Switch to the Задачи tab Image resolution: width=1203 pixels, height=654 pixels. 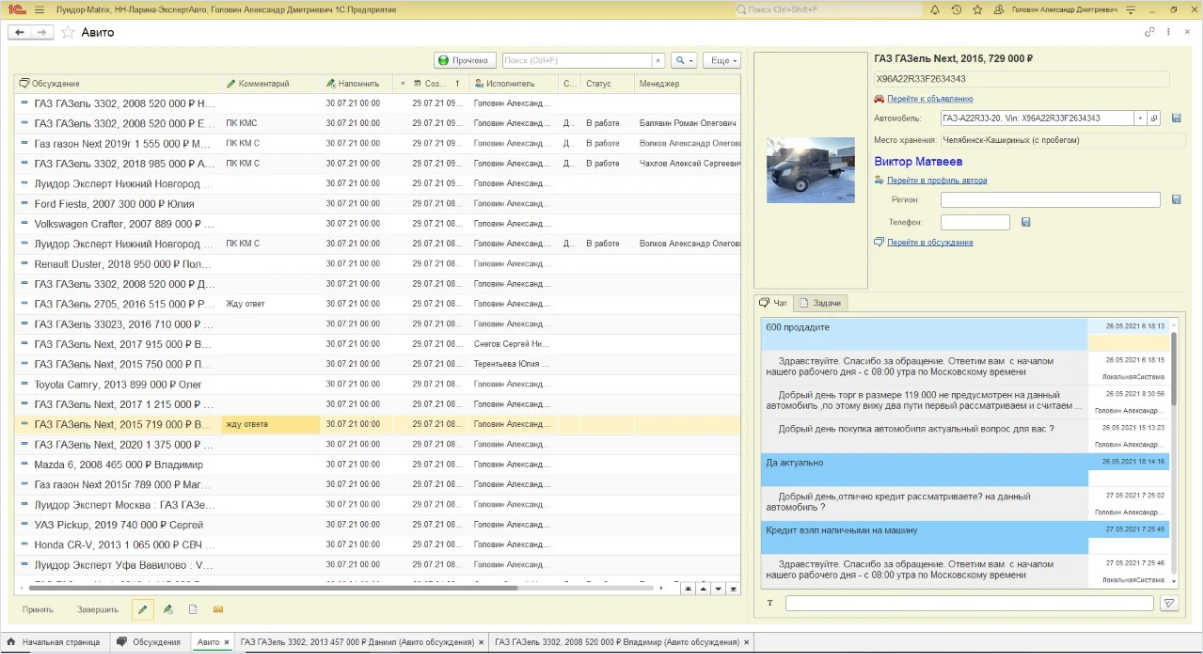pos(819,302)
